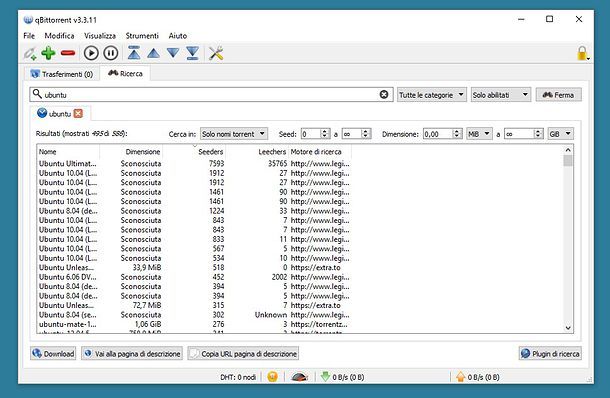Click the queue down triangle icon
The width and height of the screenshot is (610, 398).
(173, 53)
